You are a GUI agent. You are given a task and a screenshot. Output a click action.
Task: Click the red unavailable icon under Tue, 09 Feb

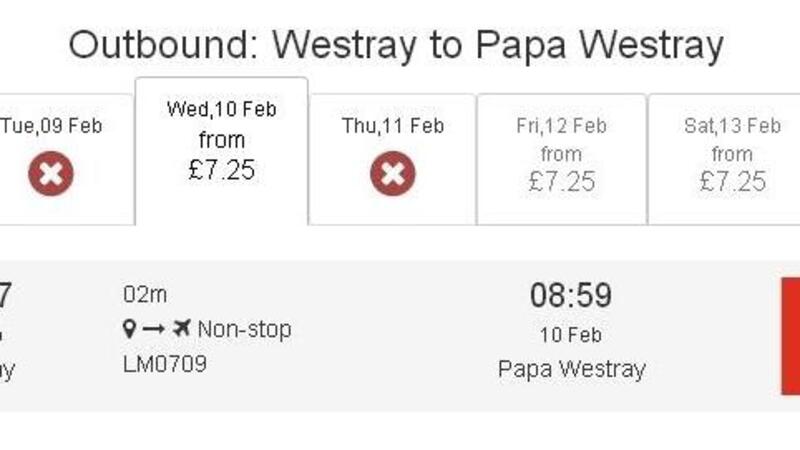pos(51,176)
